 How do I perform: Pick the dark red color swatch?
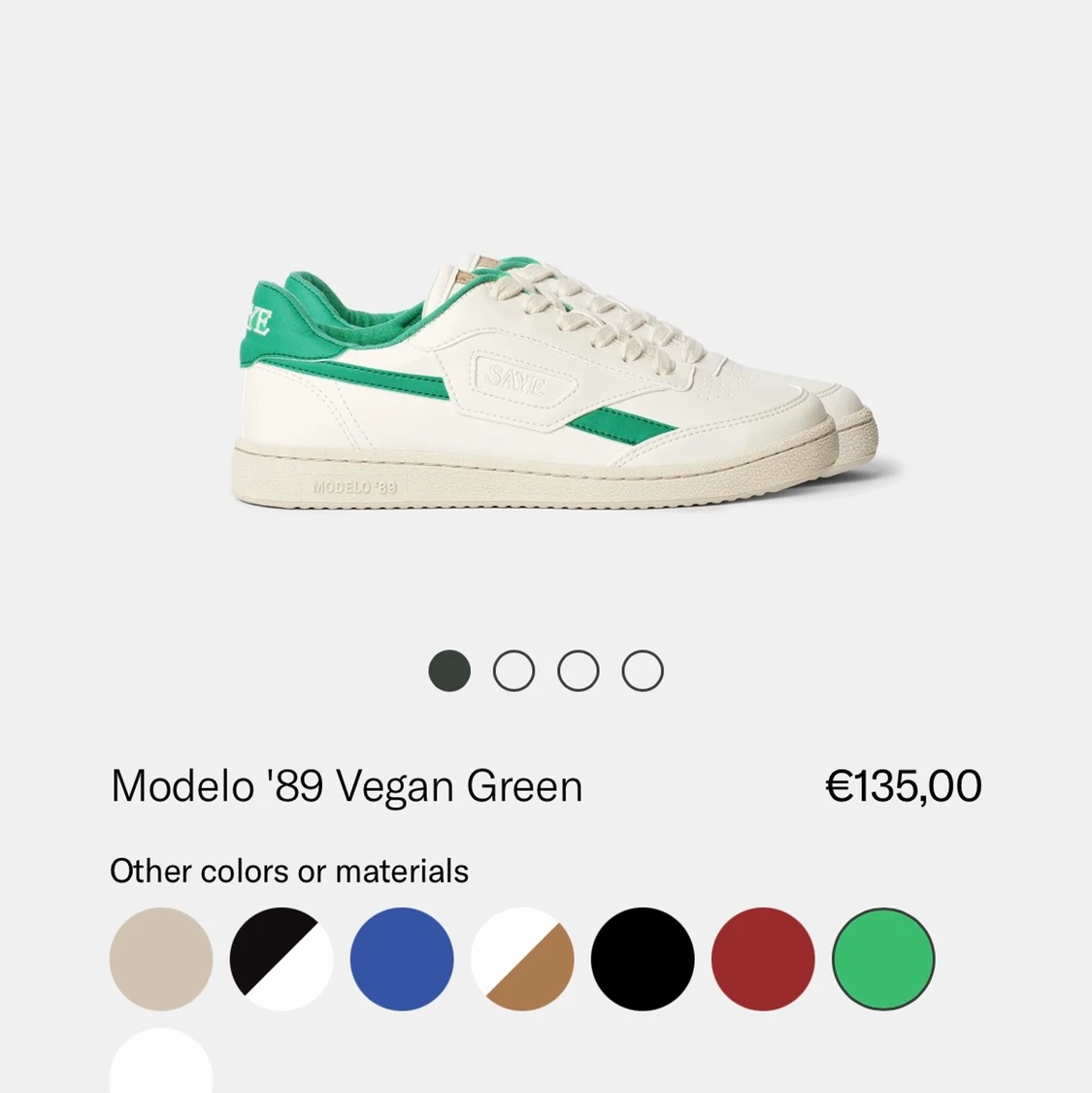coord(763,958)
